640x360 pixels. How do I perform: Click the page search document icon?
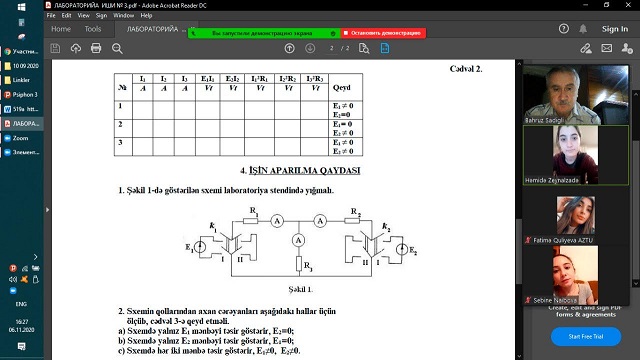point(364,48)
